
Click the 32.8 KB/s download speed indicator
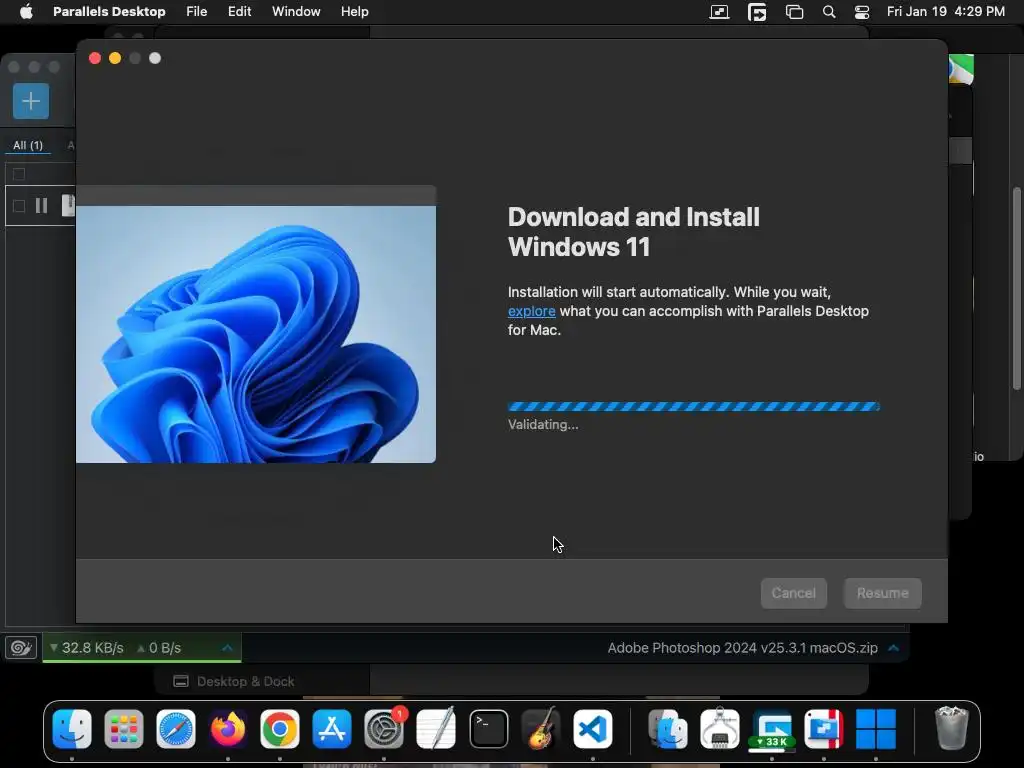coord(86,648)
